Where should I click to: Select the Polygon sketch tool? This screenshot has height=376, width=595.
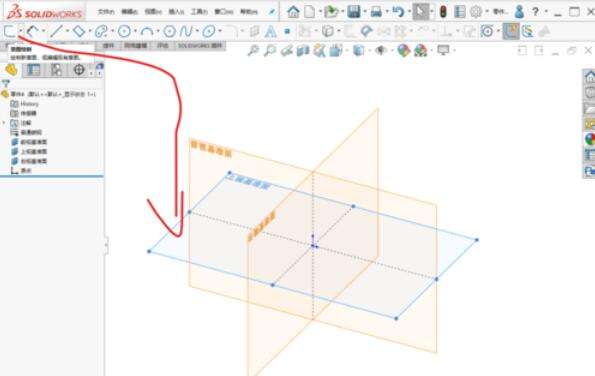(169, 31)
